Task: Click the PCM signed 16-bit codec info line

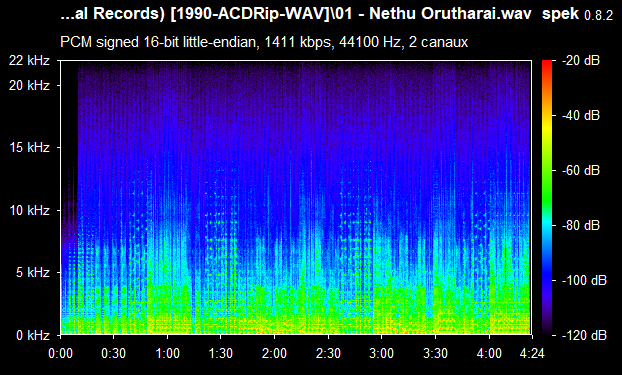Action: (x=264, y=42)
